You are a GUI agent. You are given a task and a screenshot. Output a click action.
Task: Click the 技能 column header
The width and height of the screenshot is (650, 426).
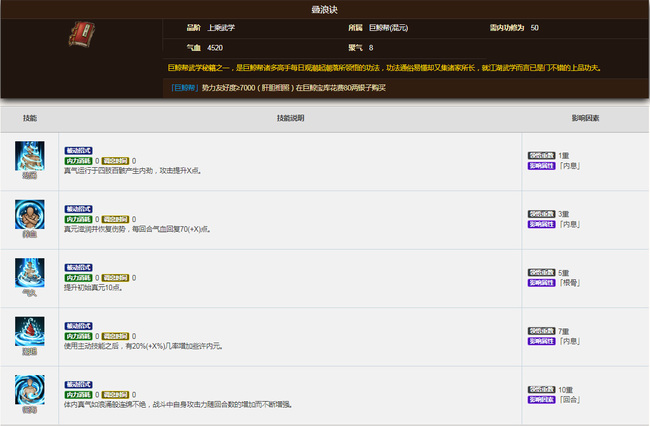[x=30, y=118]
